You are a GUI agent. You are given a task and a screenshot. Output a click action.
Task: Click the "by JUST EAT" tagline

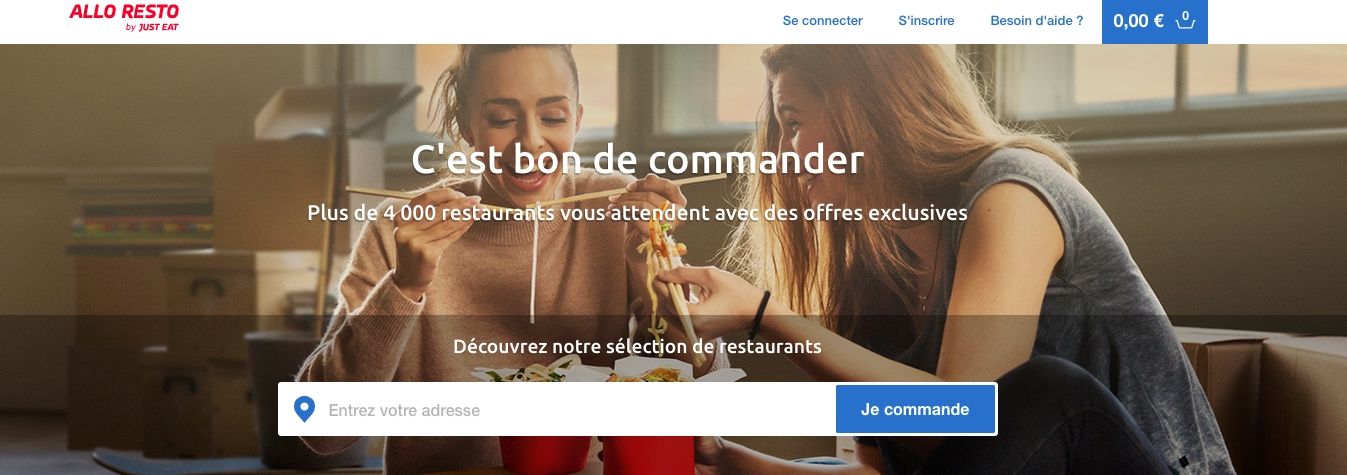[152, 27]
